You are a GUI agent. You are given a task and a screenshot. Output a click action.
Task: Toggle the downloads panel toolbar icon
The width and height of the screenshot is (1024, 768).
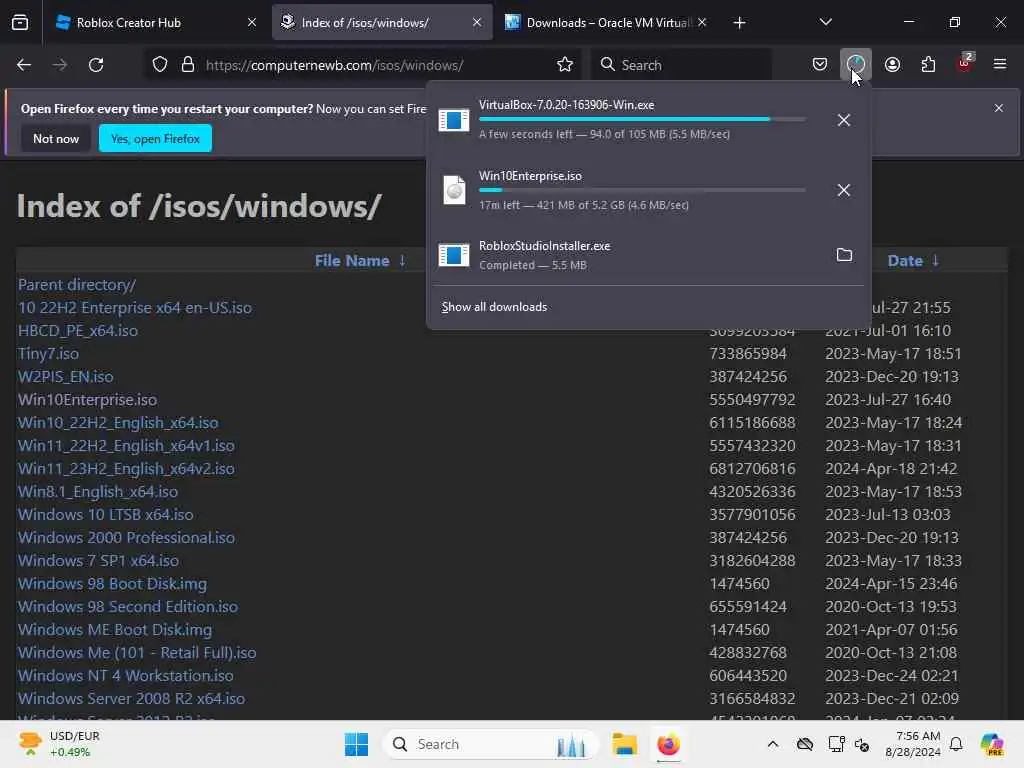pos(856,65)
